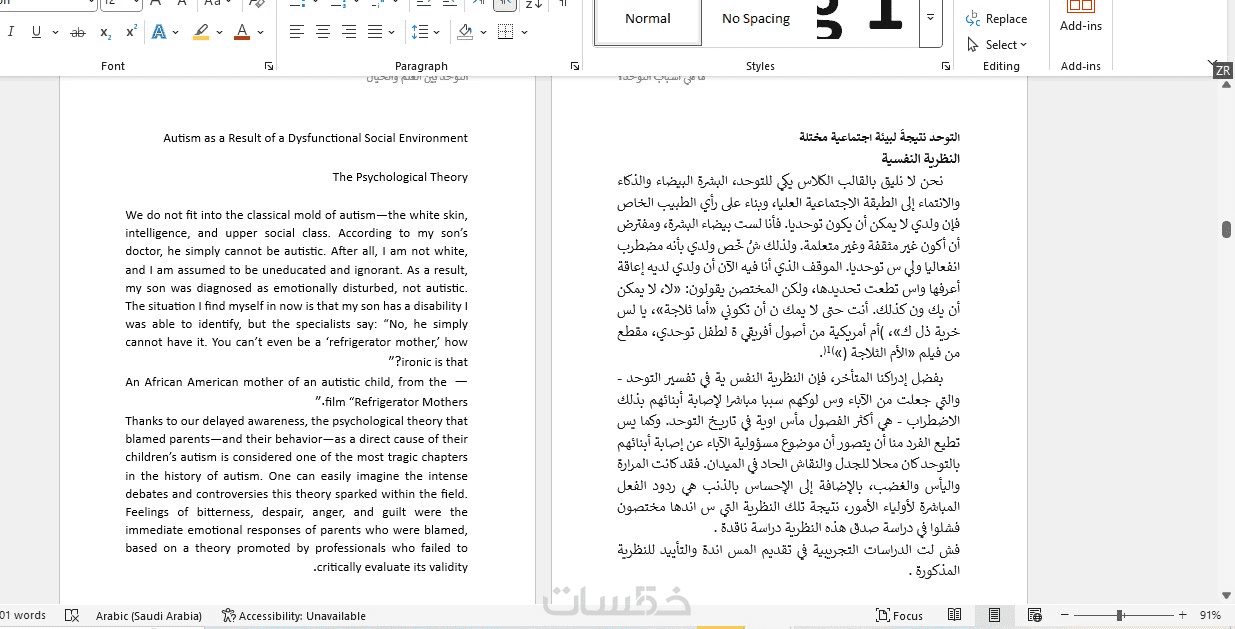Expand borders dropdown arrow

[x=523, y=32]
